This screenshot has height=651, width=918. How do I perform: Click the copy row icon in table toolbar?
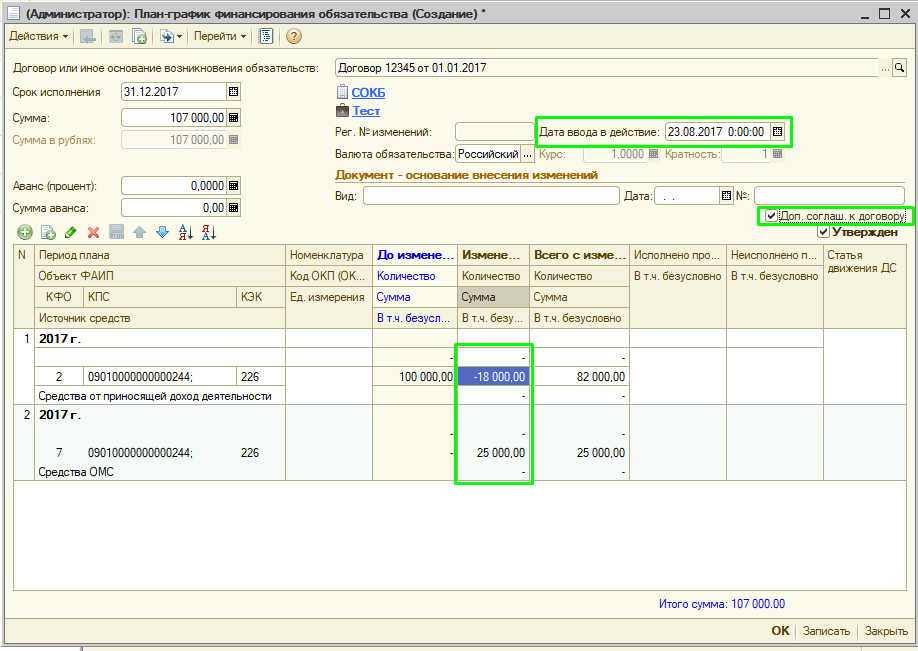(47, 232)
